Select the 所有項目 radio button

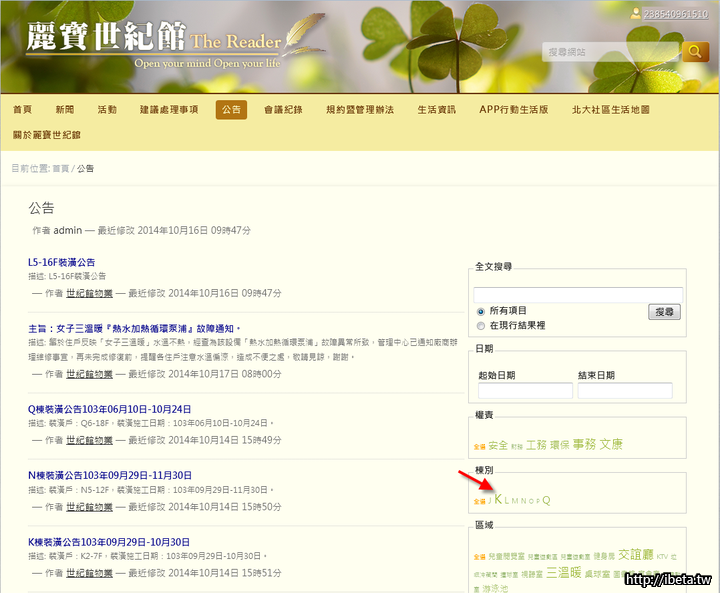click(x=481, y=311)
